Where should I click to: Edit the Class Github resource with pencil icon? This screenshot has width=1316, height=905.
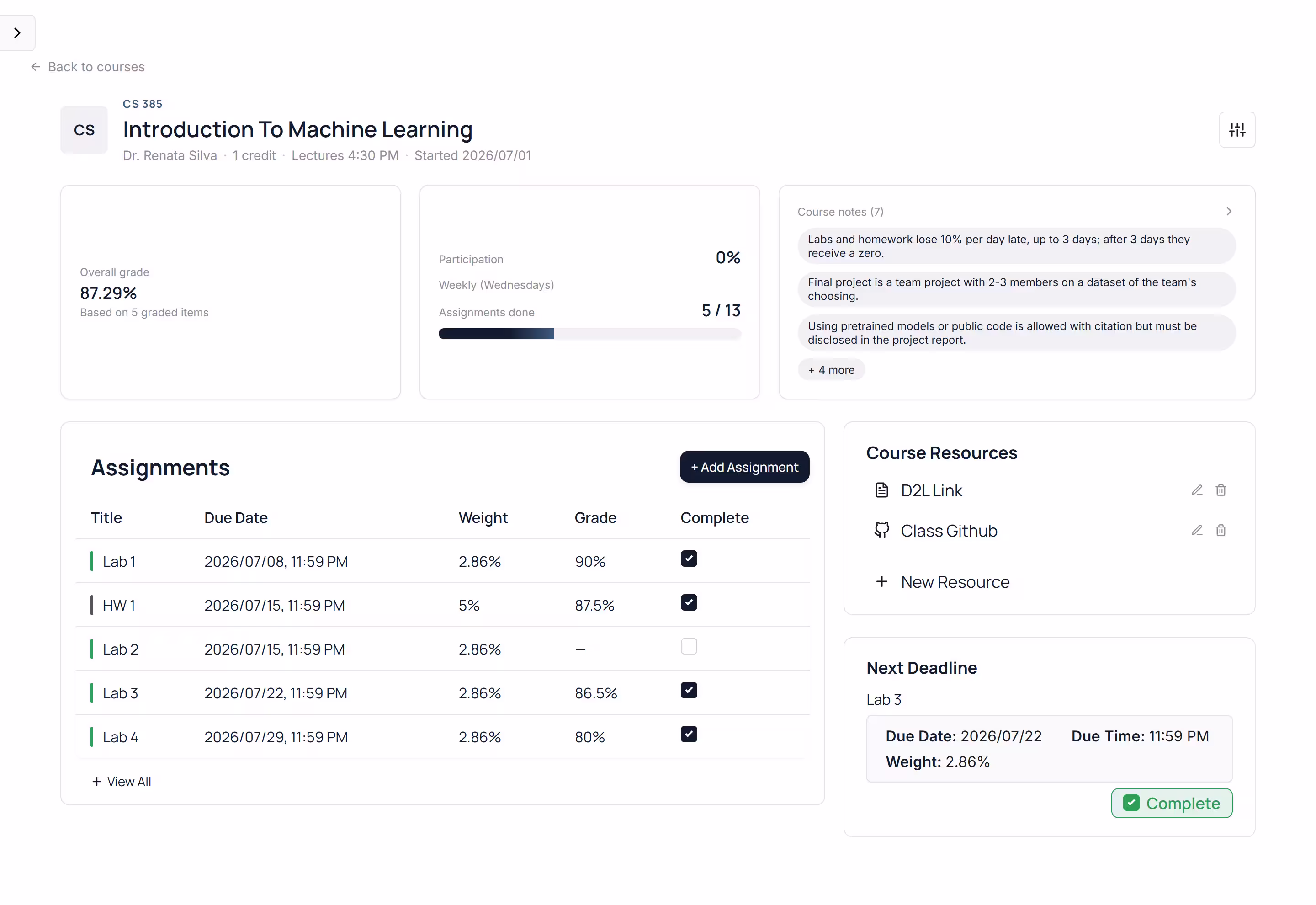pos(1196,530)
